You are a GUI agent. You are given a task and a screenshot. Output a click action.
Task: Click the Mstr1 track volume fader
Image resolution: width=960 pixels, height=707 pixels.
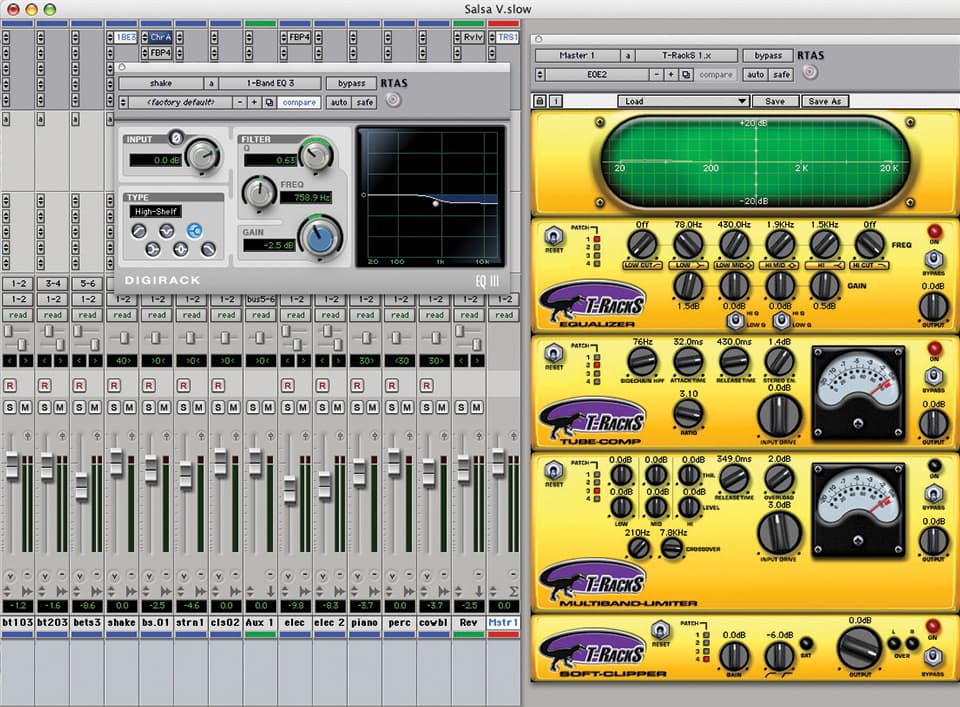tap(498, 463)
